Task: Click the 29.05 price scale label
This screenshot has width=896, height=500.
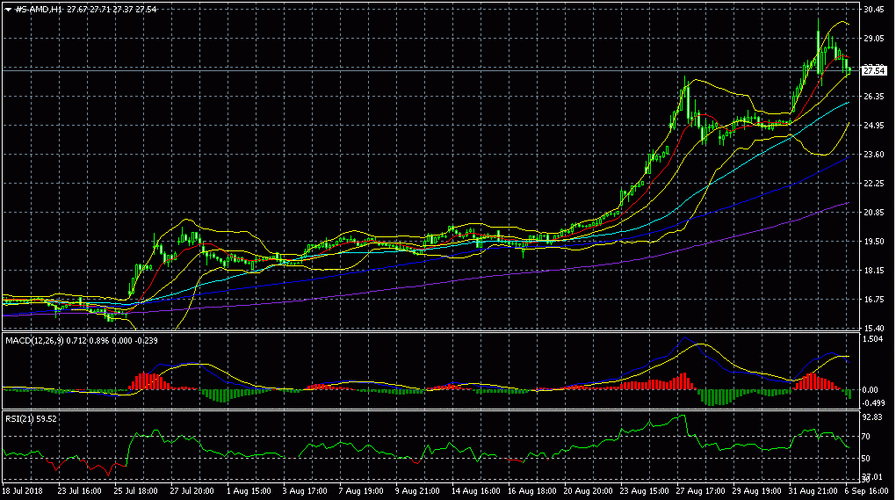Action: 874,38
